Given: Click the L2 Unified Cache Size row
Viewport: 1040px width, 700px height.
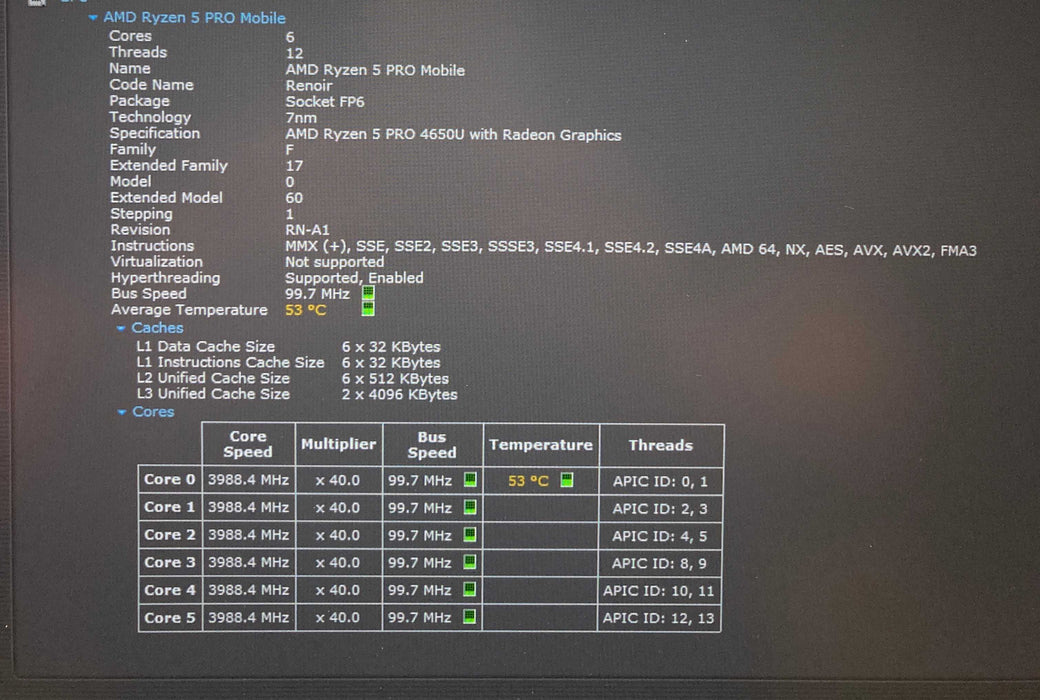Looking at the screenshot, I should [x=292, y=378].
